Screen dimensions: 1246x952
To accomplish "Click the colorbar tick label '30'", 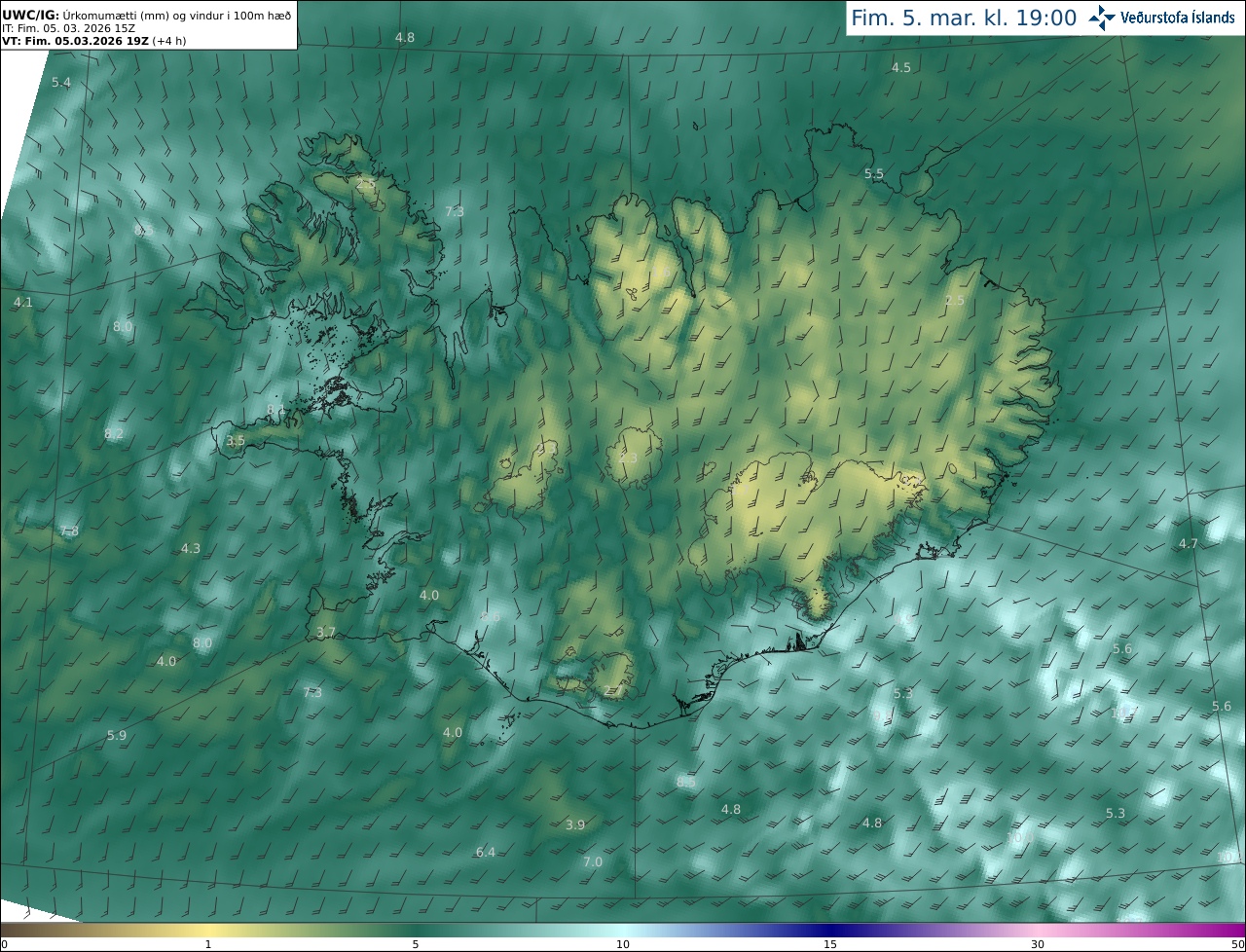I will point(1038,944).
